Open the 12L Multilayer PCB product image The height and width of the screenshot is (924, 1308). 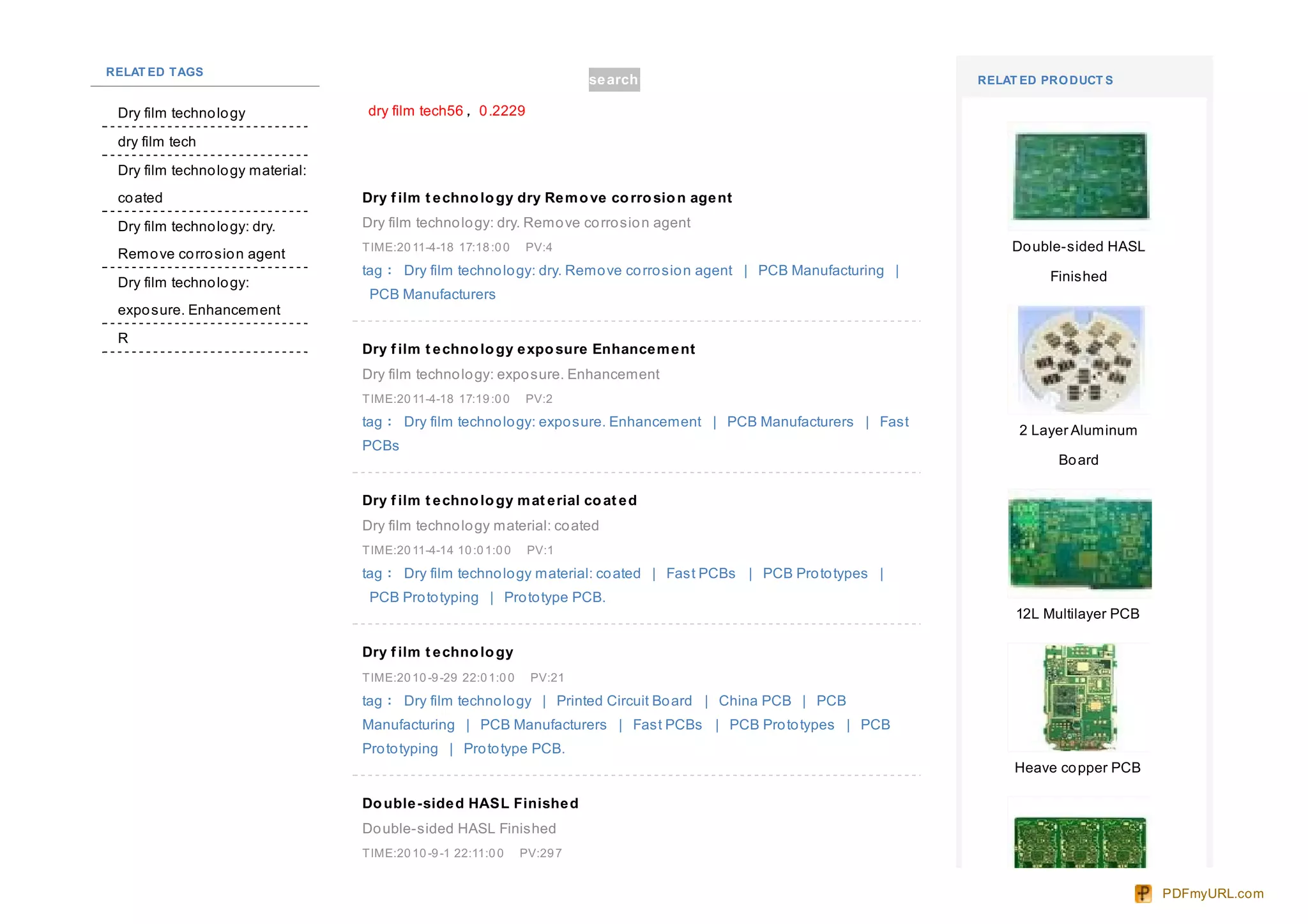(1080, 543)
